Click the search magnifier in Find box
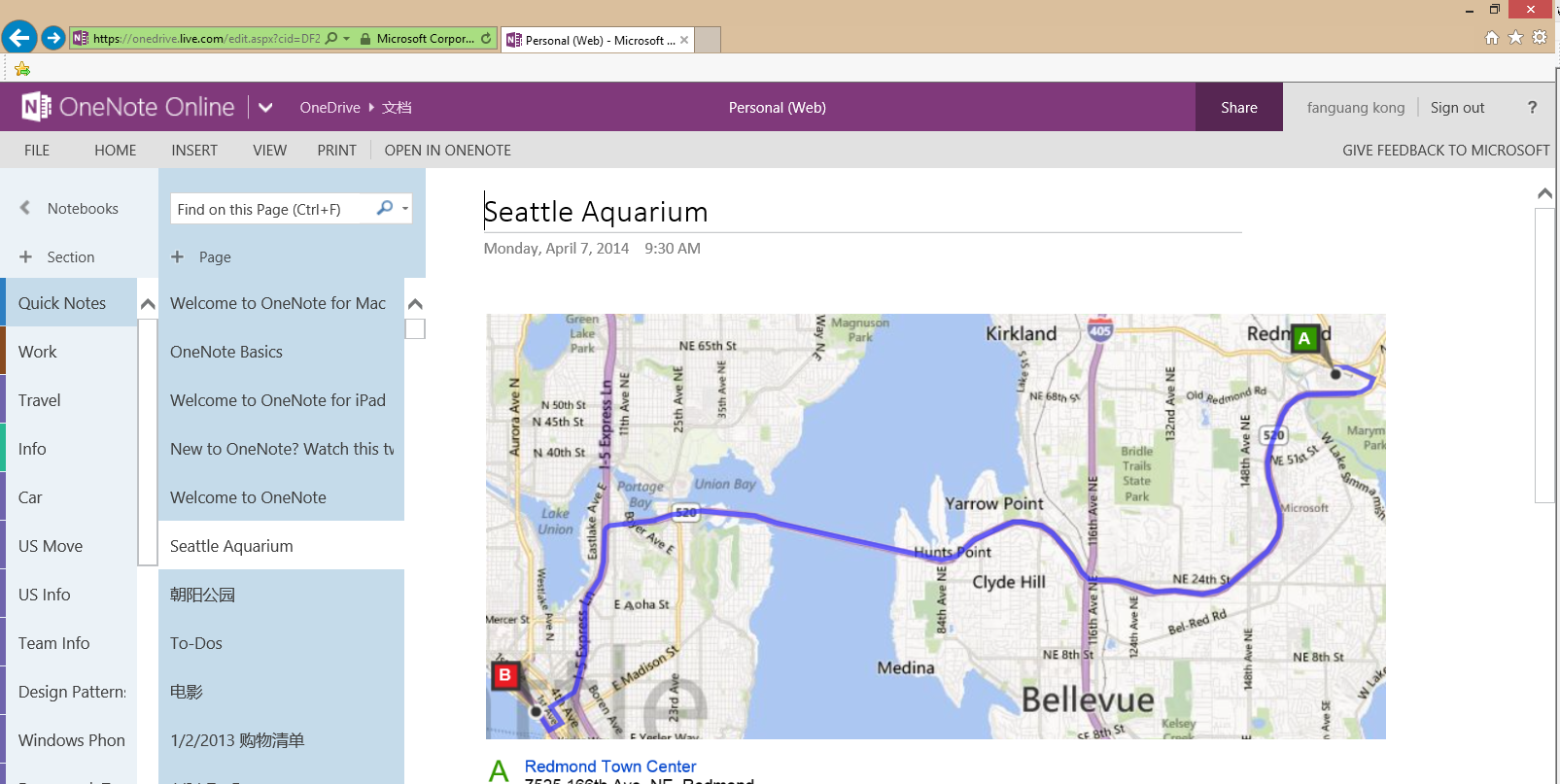This screenshot has width=1560, height=784. [x=385, y=208]
